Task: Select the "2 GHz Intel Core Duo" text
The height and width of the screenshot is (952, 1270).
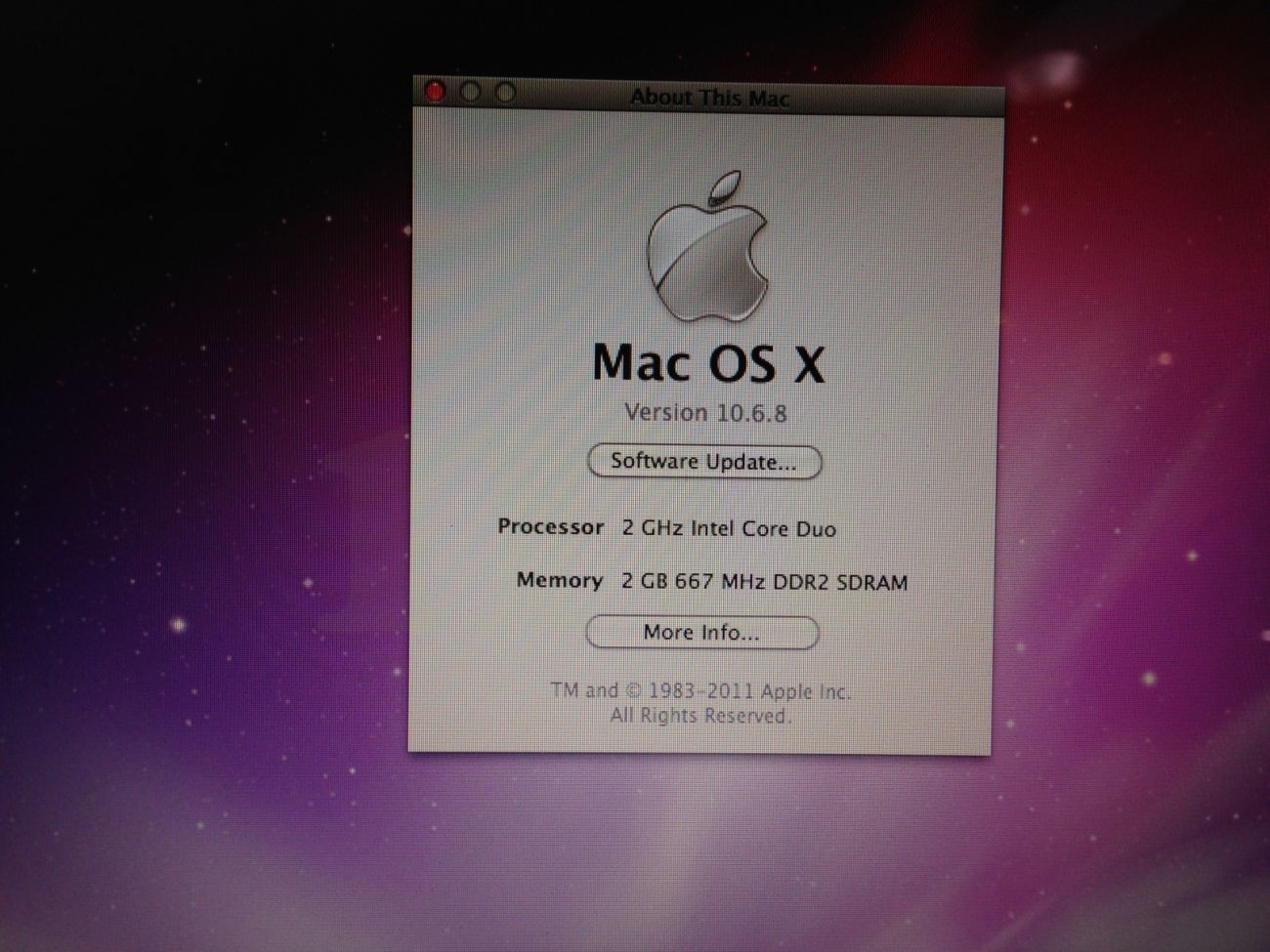Action: (729, 529)
